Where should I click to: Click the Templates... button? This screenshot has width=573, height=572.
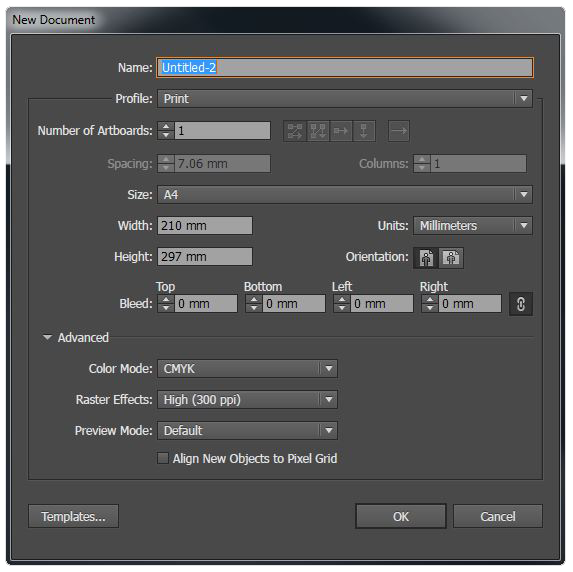tap(73, 516)
